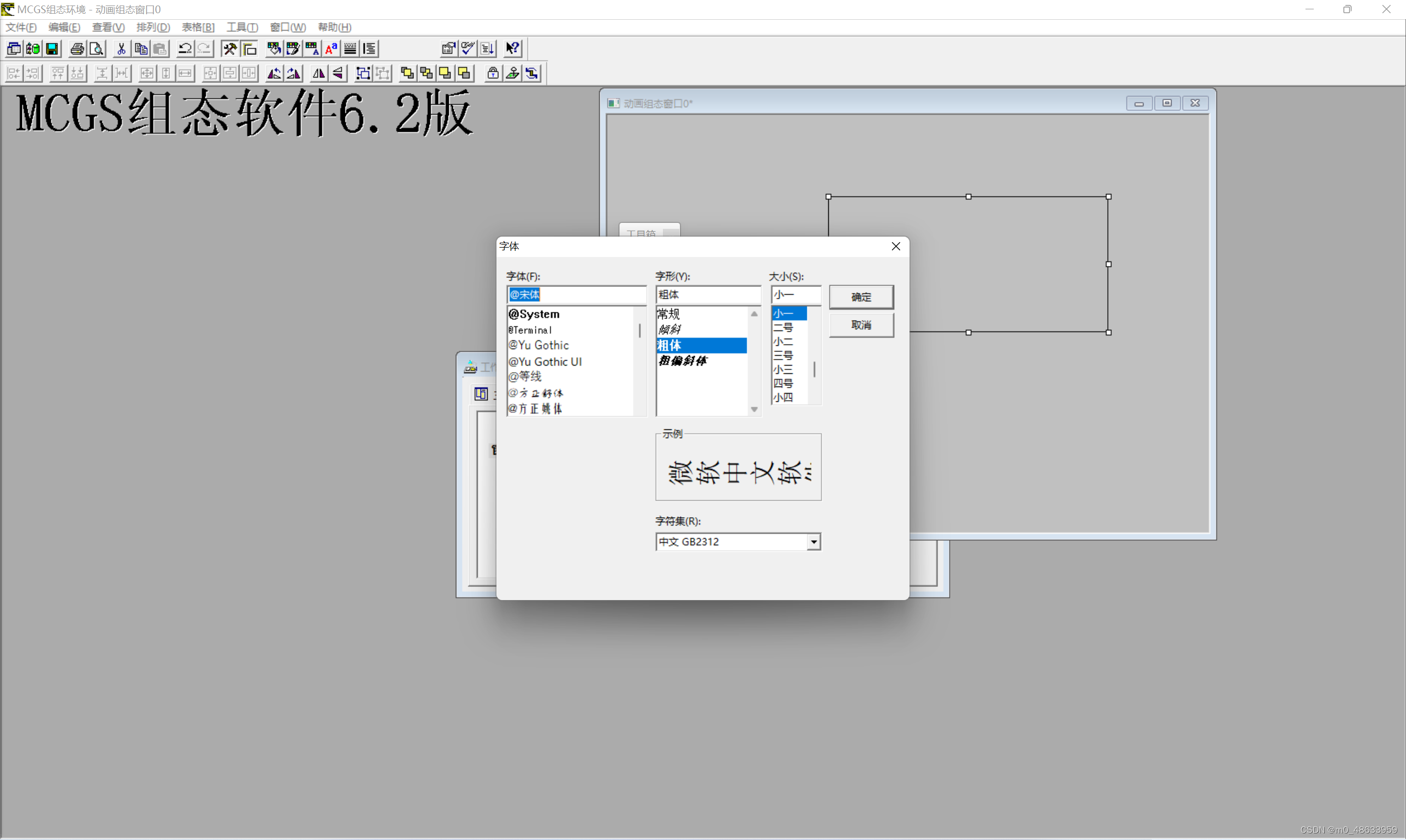Open the 工具(T) menu
The width and height of the screenshot is (1406, 840).
[242, 27]
